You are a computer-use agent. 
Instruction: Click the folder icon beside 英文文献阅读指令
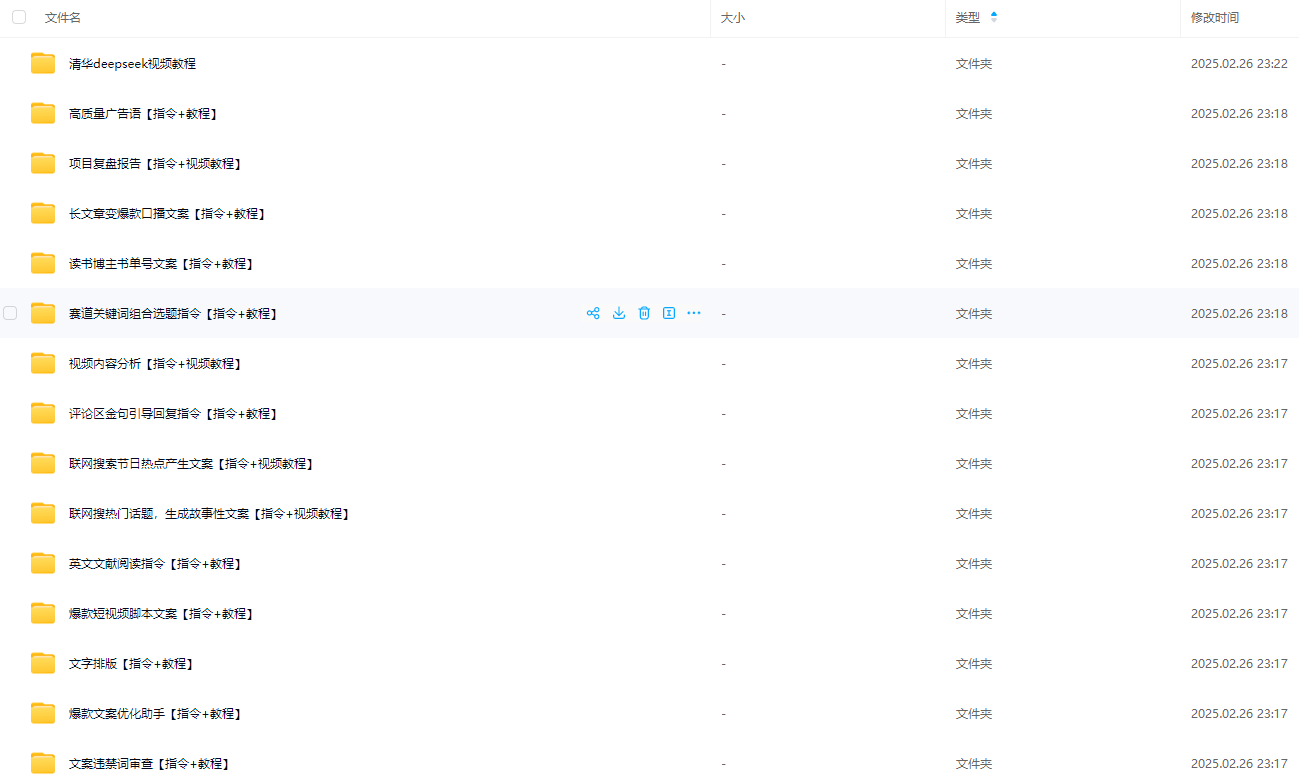pyautogui.click(x=43, y=563)
